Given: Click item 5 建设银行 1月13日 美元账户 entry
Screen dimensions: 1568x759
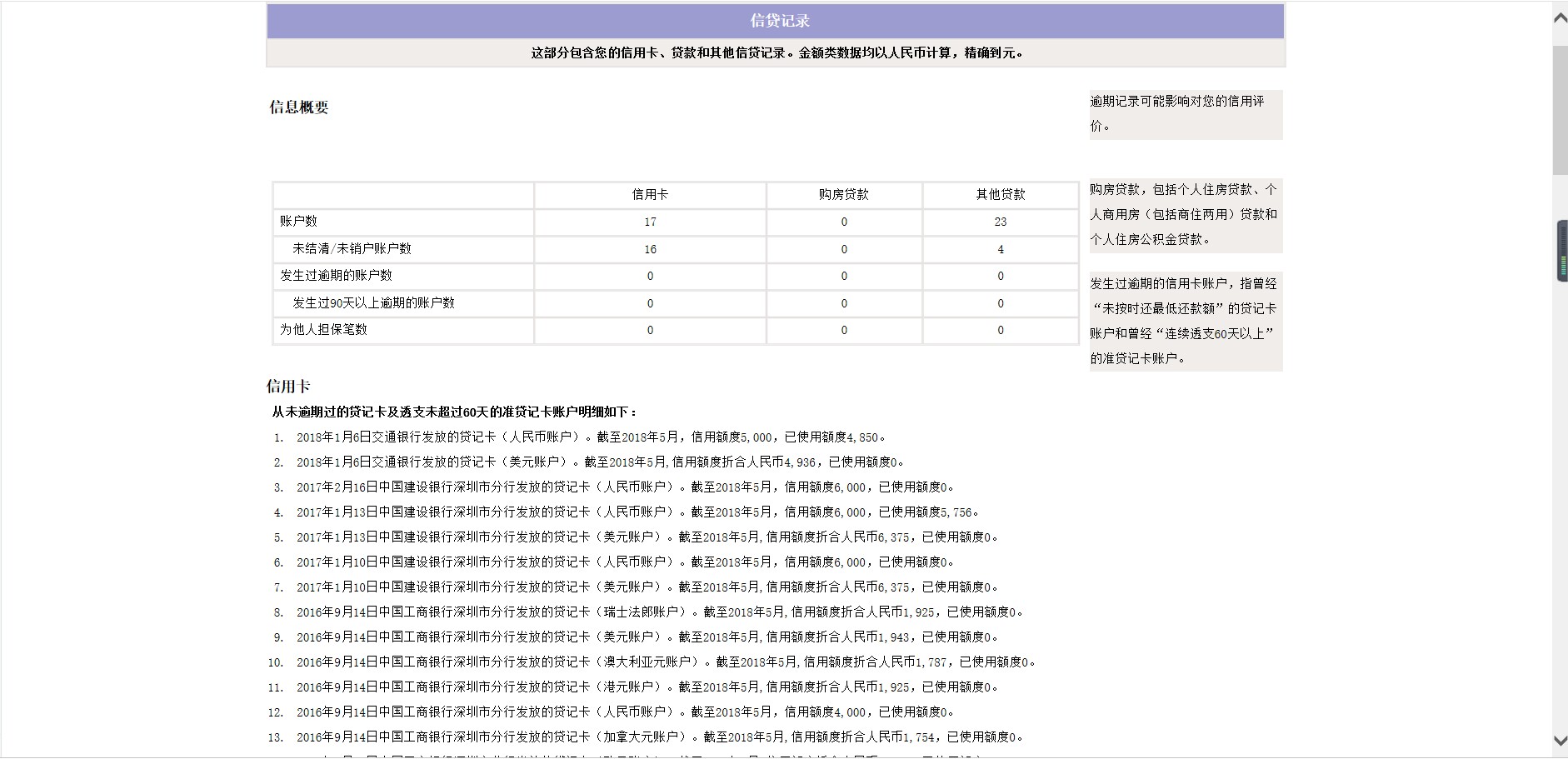Looking at the screenshot, I should click(647, 537).
